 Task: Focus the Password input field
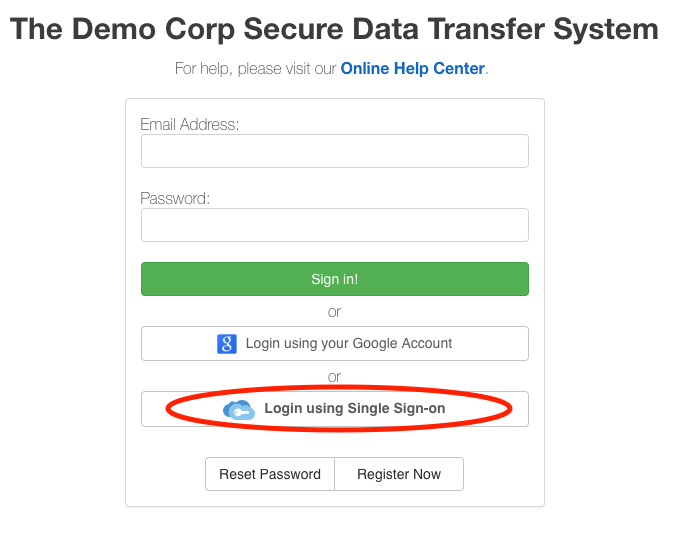335,225
